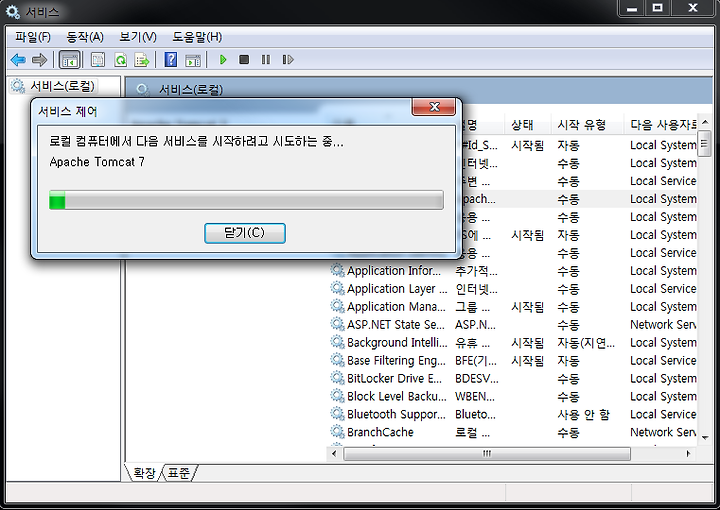This screenshot has height=510, width=720.
Task: Click the 자동(지연... startup type cell
Action: (x=586, y=342)
